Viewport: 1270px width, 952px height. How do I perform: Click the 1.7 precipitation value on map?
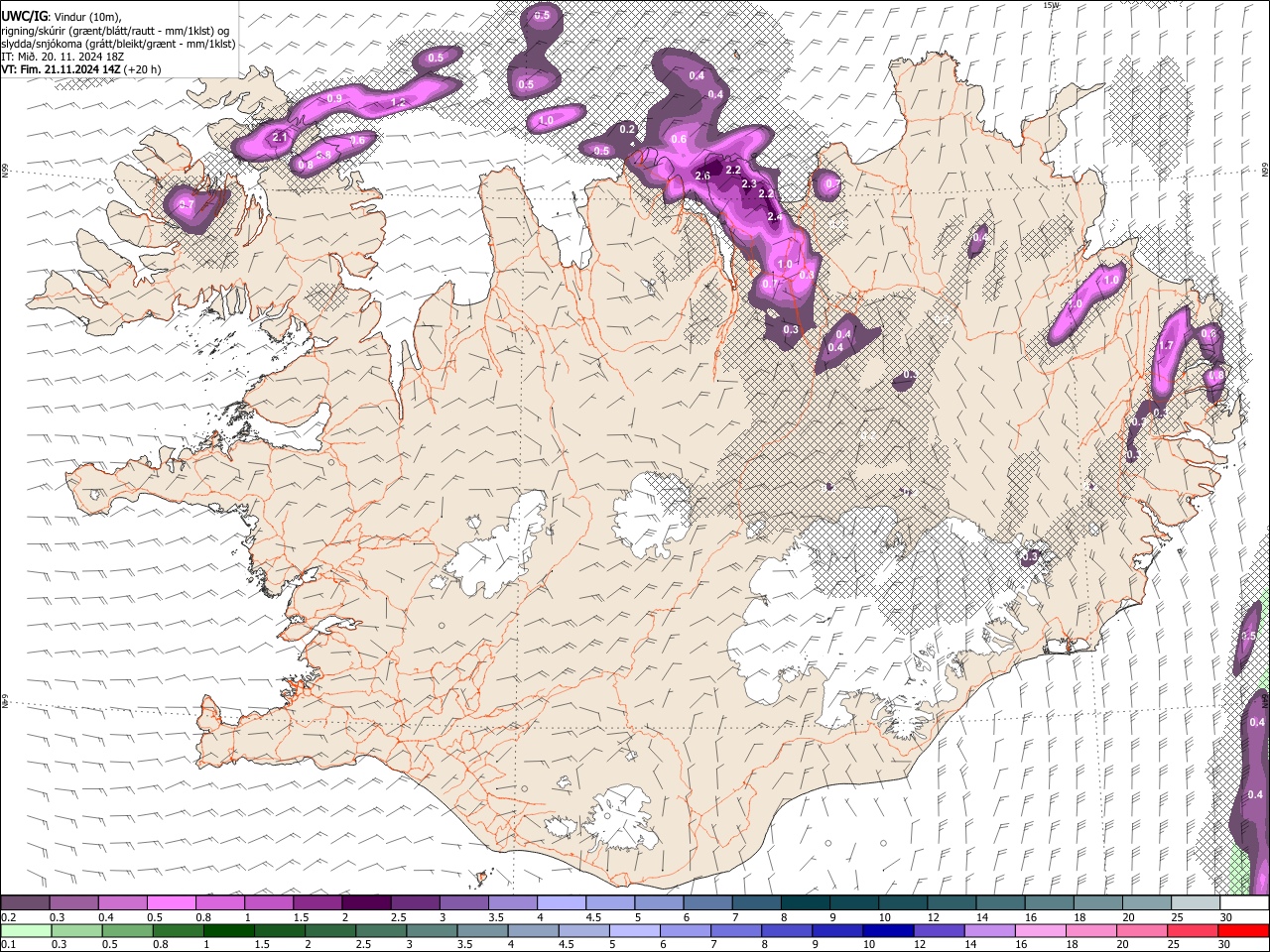[1167, 346]
